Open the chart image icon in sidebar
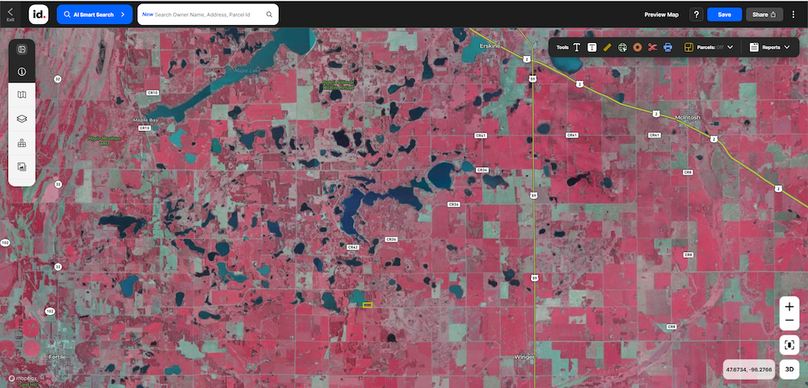The width and height of the screenshot is (808, 388). tap(22, 166)
